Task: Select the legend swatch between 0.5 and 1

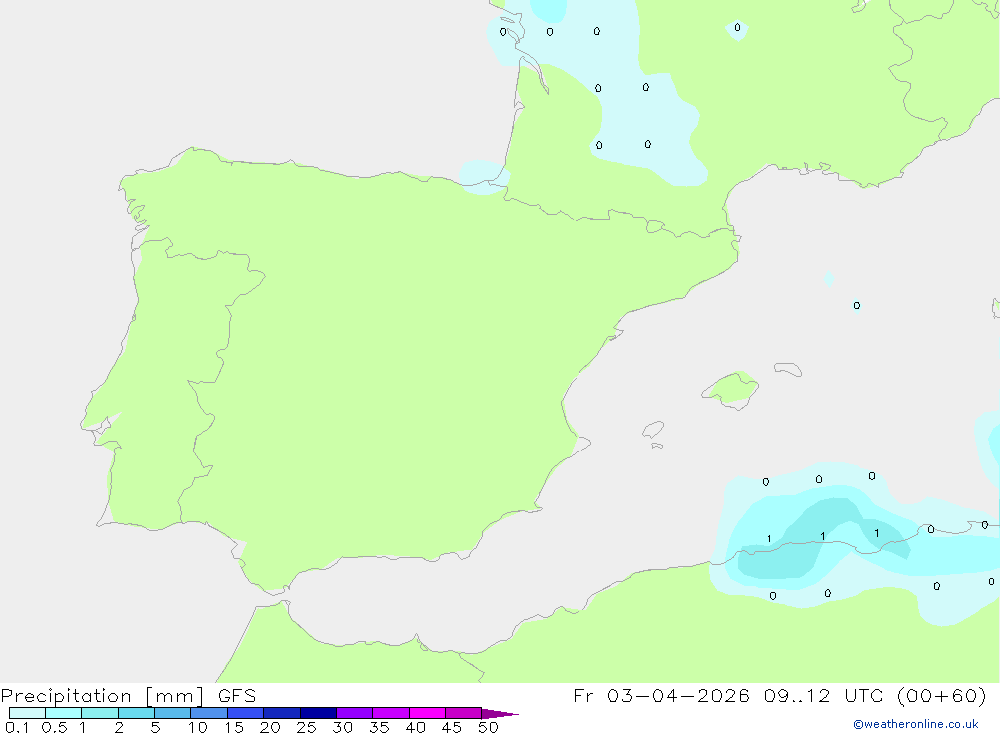Action: (x=64, y=713)
